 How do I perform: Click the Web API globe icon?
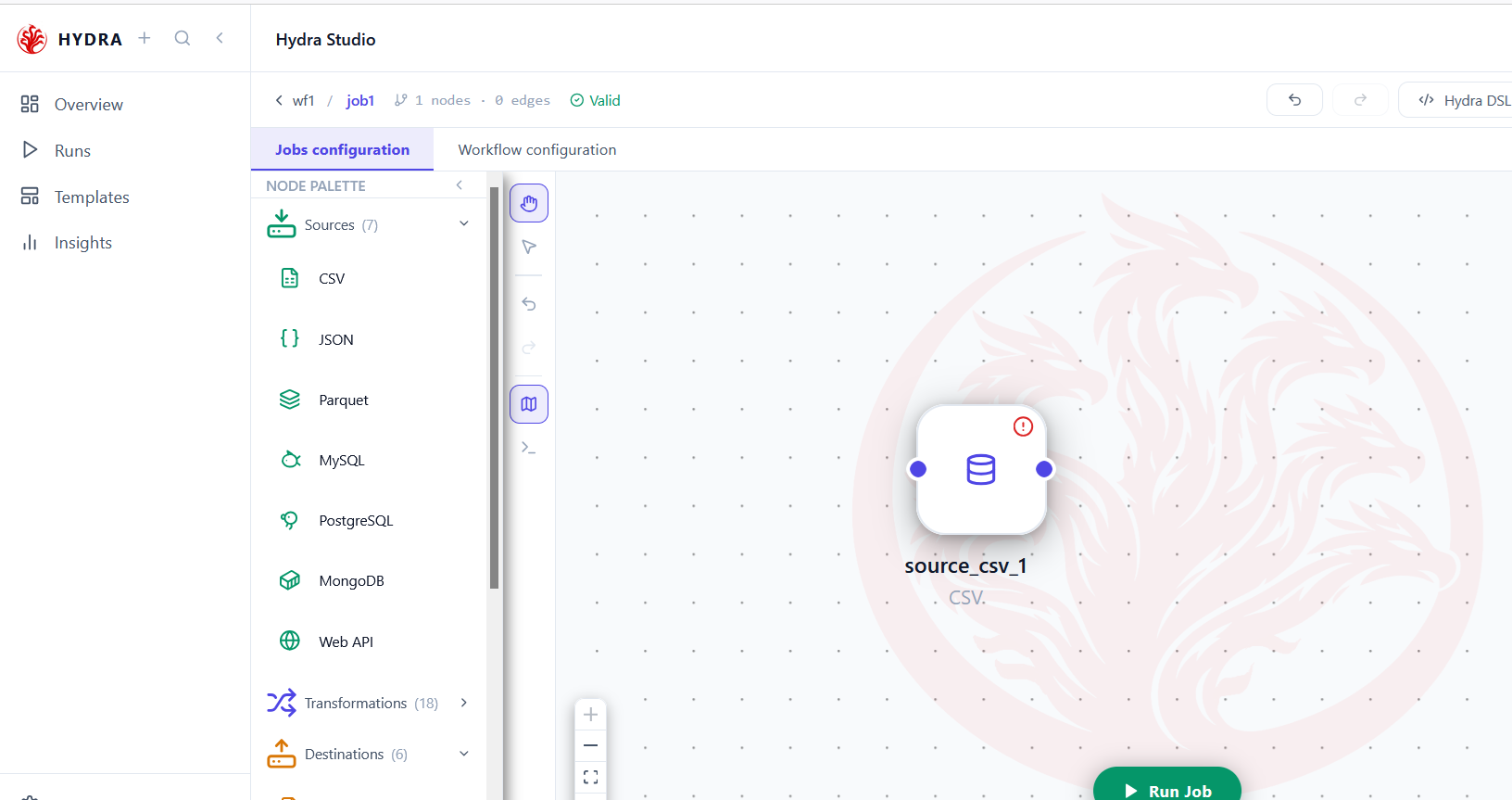click(290, 641)
